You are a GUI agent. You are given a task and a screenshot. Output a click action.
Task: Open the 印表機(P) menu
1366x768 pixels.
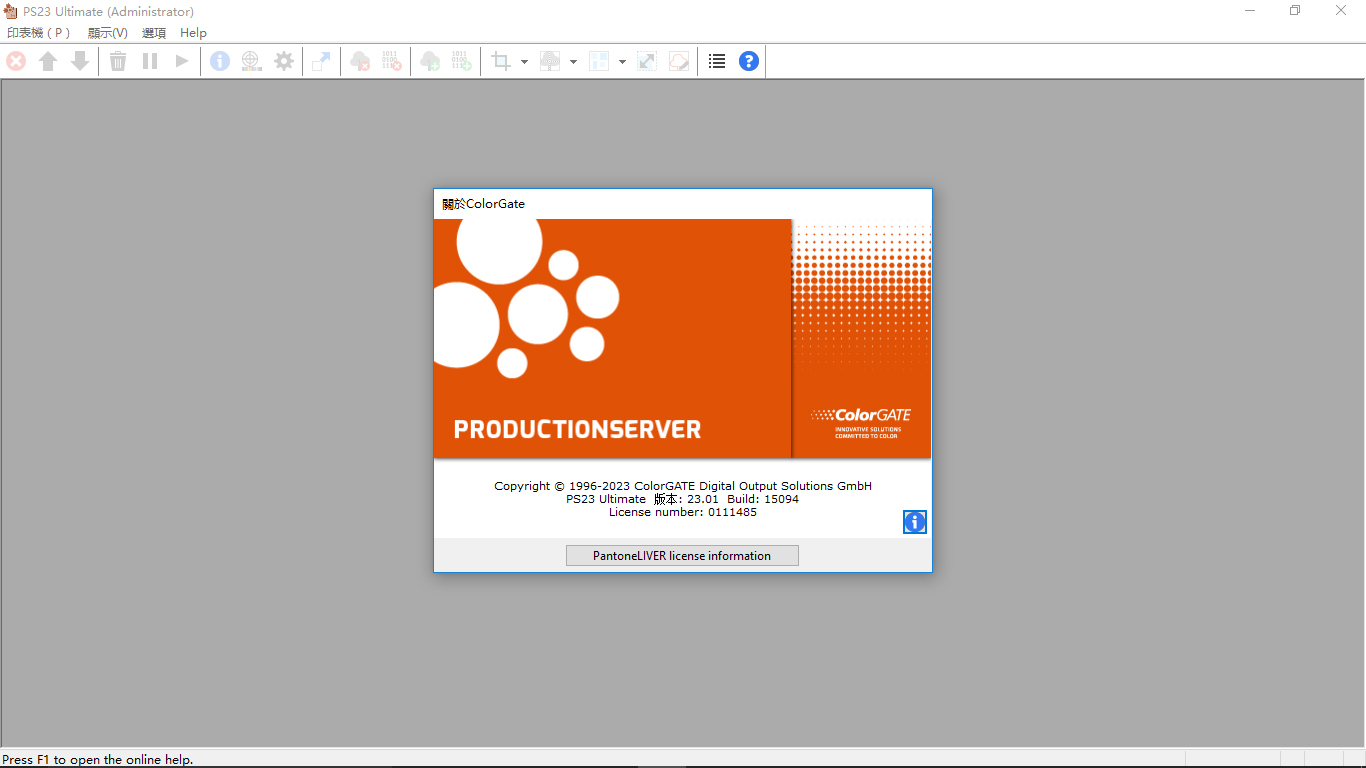click(39, 33)
